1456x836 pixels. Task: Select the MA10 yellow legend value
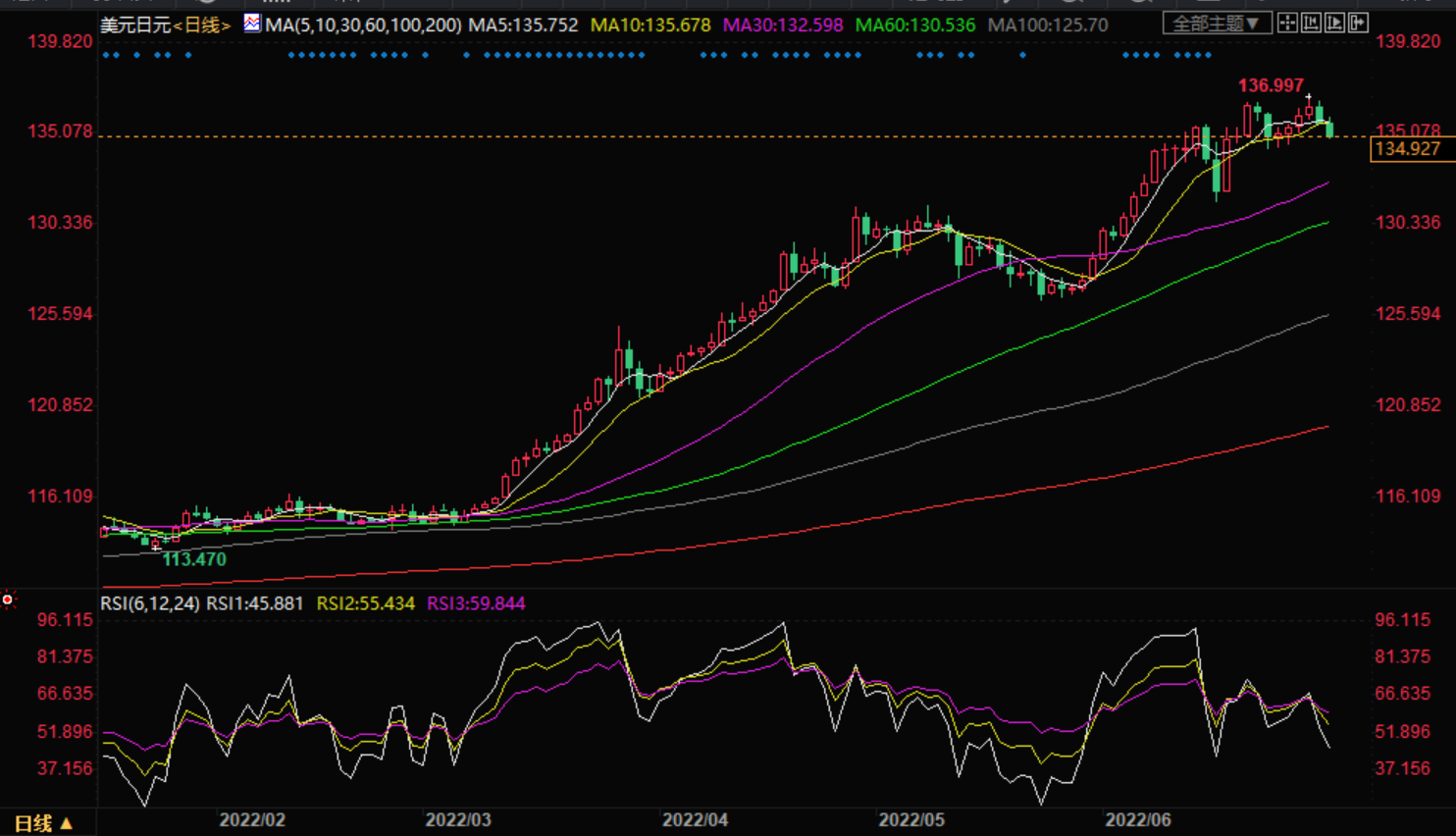[650, 26]
